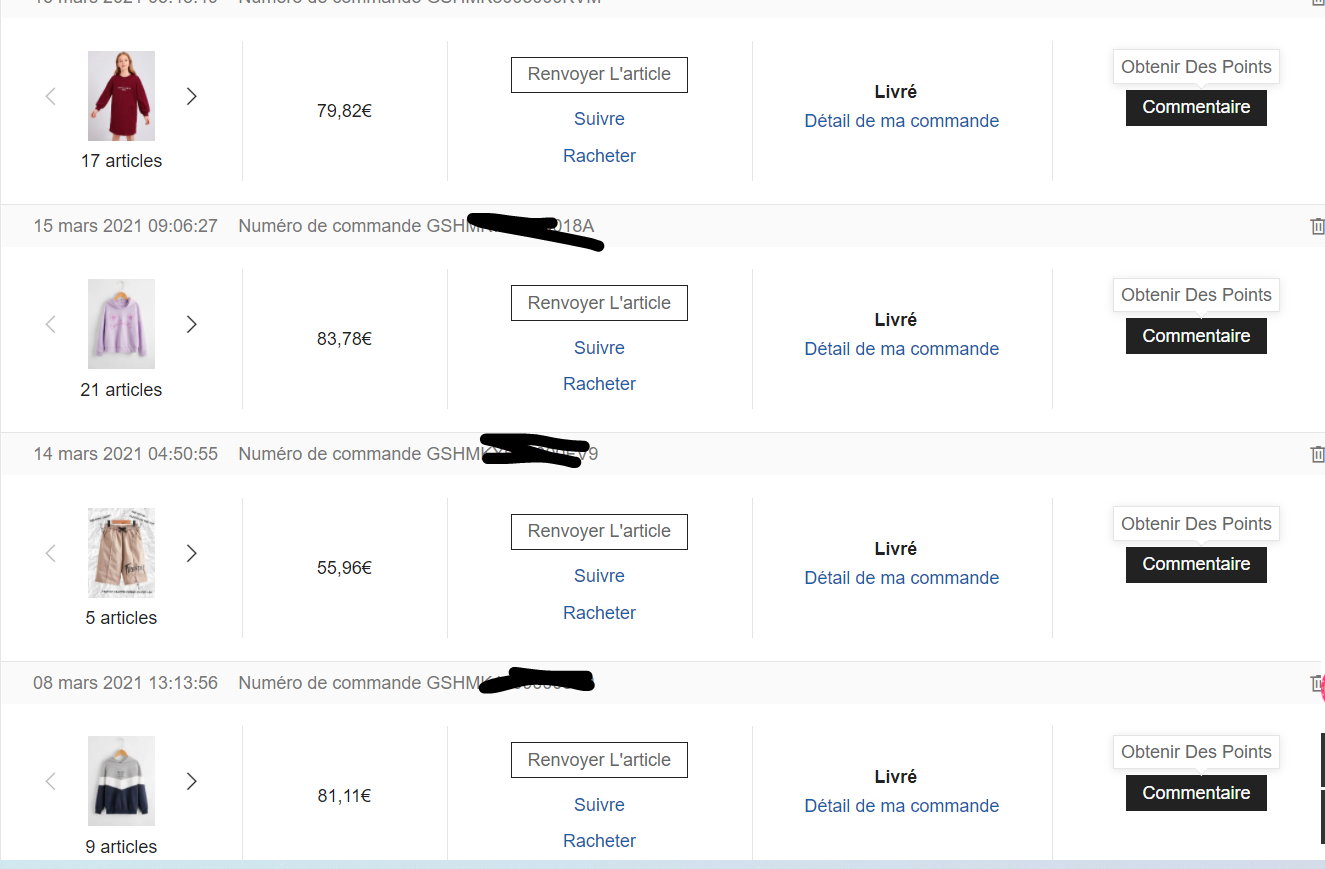
Task: Click Suivre link for the 9 articles order
Action: tap(599, 805)
